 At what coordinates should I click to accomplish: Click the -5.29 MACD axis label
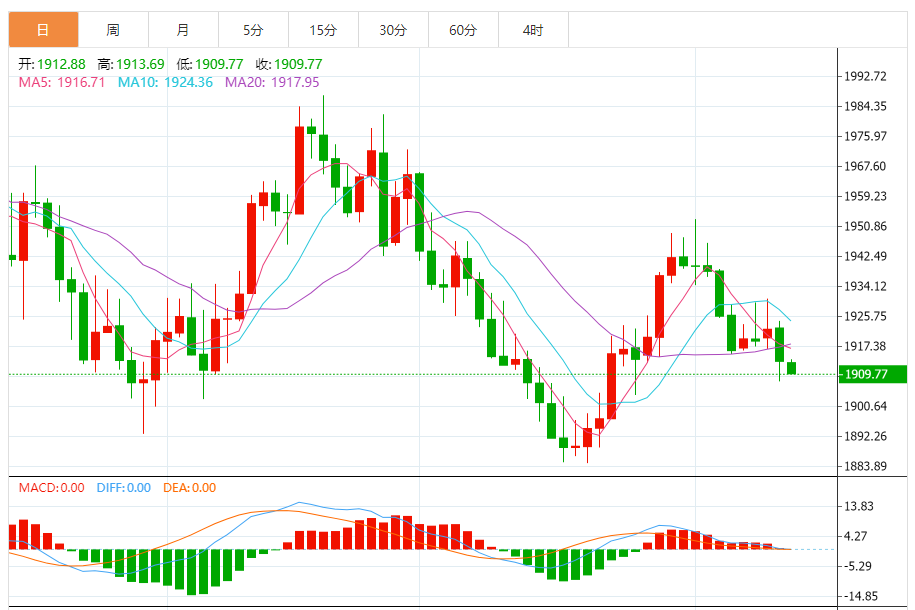(858, 566)
